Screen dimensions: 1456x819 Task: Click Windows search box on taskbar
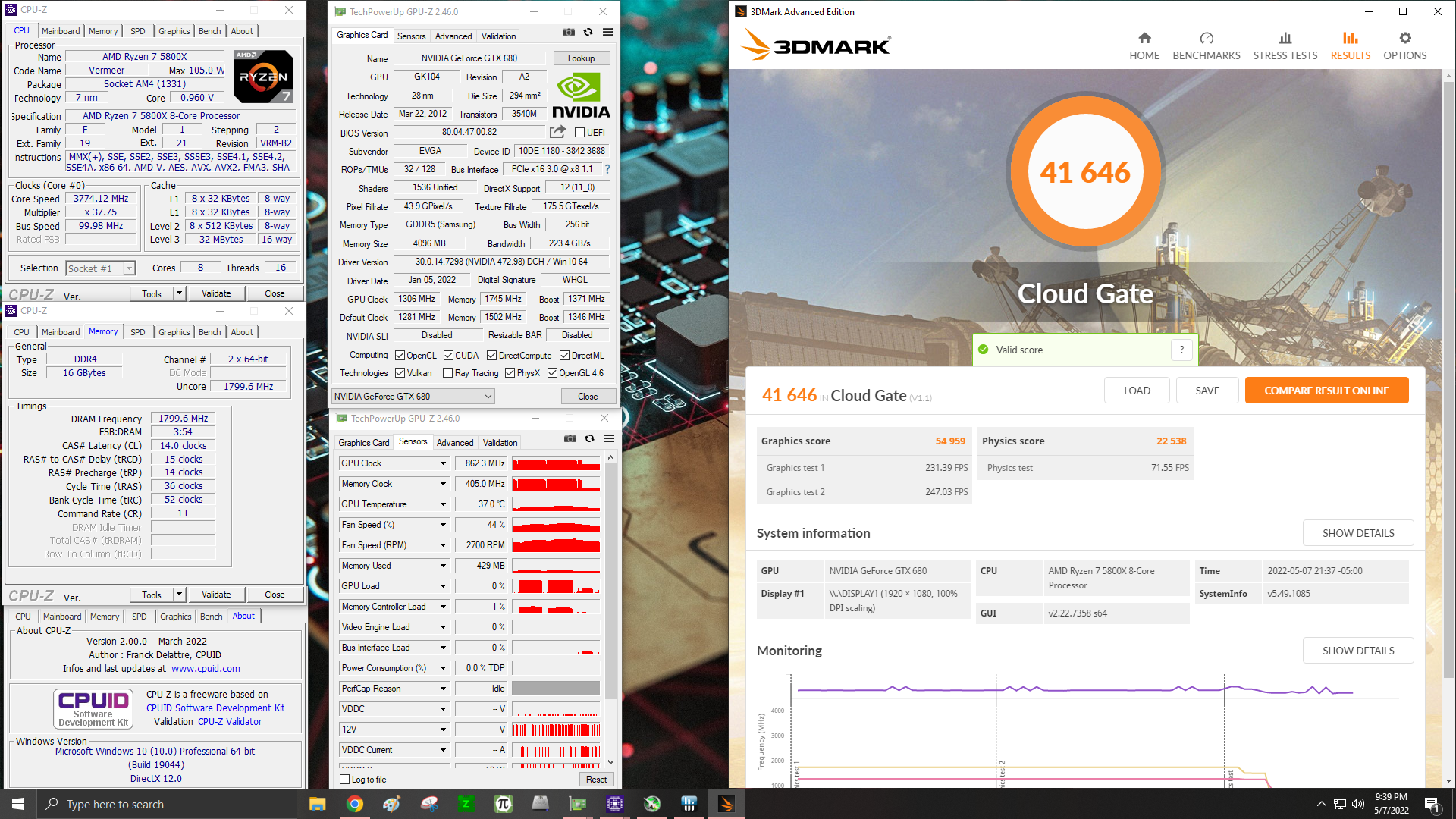click(167, 804)
